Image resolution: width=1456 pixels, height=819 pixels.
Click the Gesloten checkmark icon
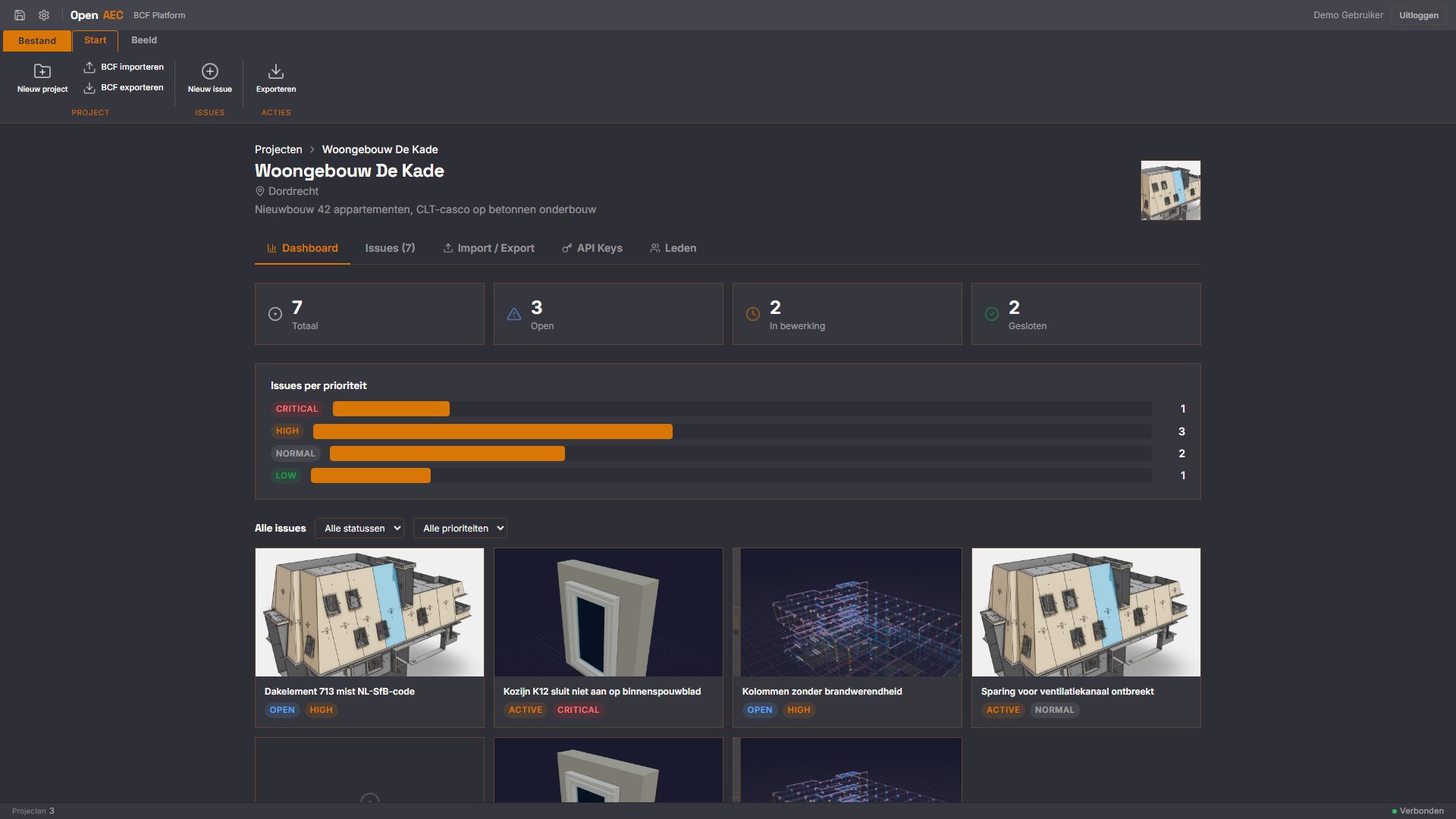(992, 314)
